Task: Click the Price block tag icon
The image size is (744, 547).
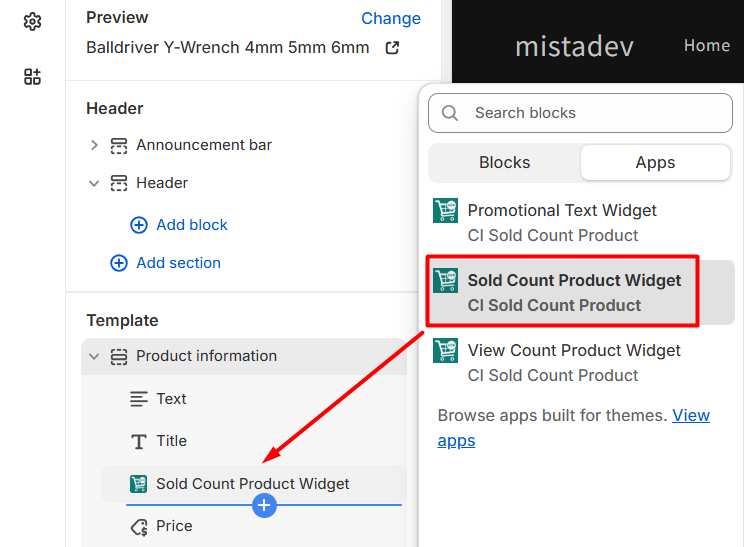Action: point(139,526)
